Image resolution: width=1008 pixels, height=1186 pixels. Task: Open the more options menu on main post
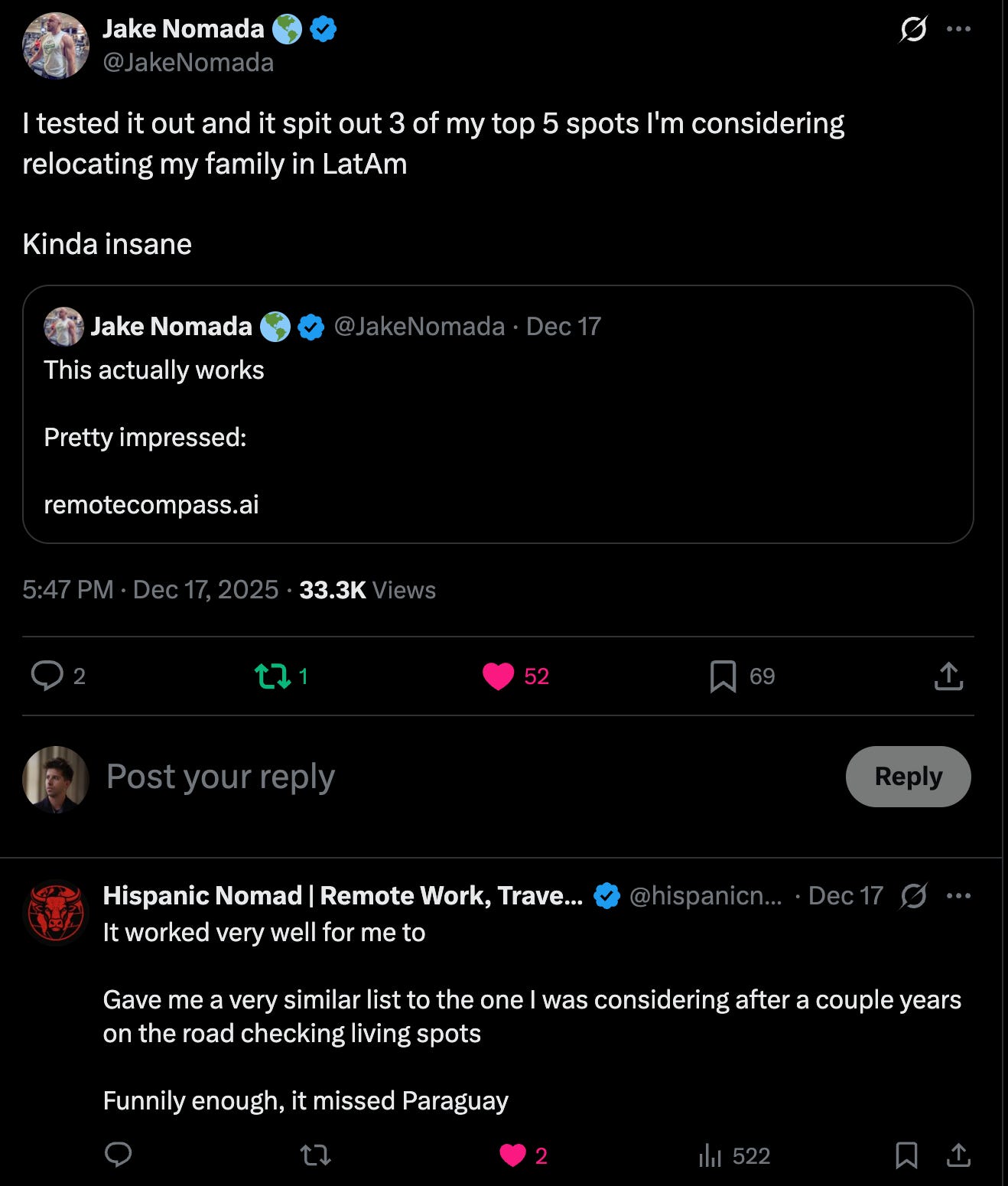[x=958, y=30]
